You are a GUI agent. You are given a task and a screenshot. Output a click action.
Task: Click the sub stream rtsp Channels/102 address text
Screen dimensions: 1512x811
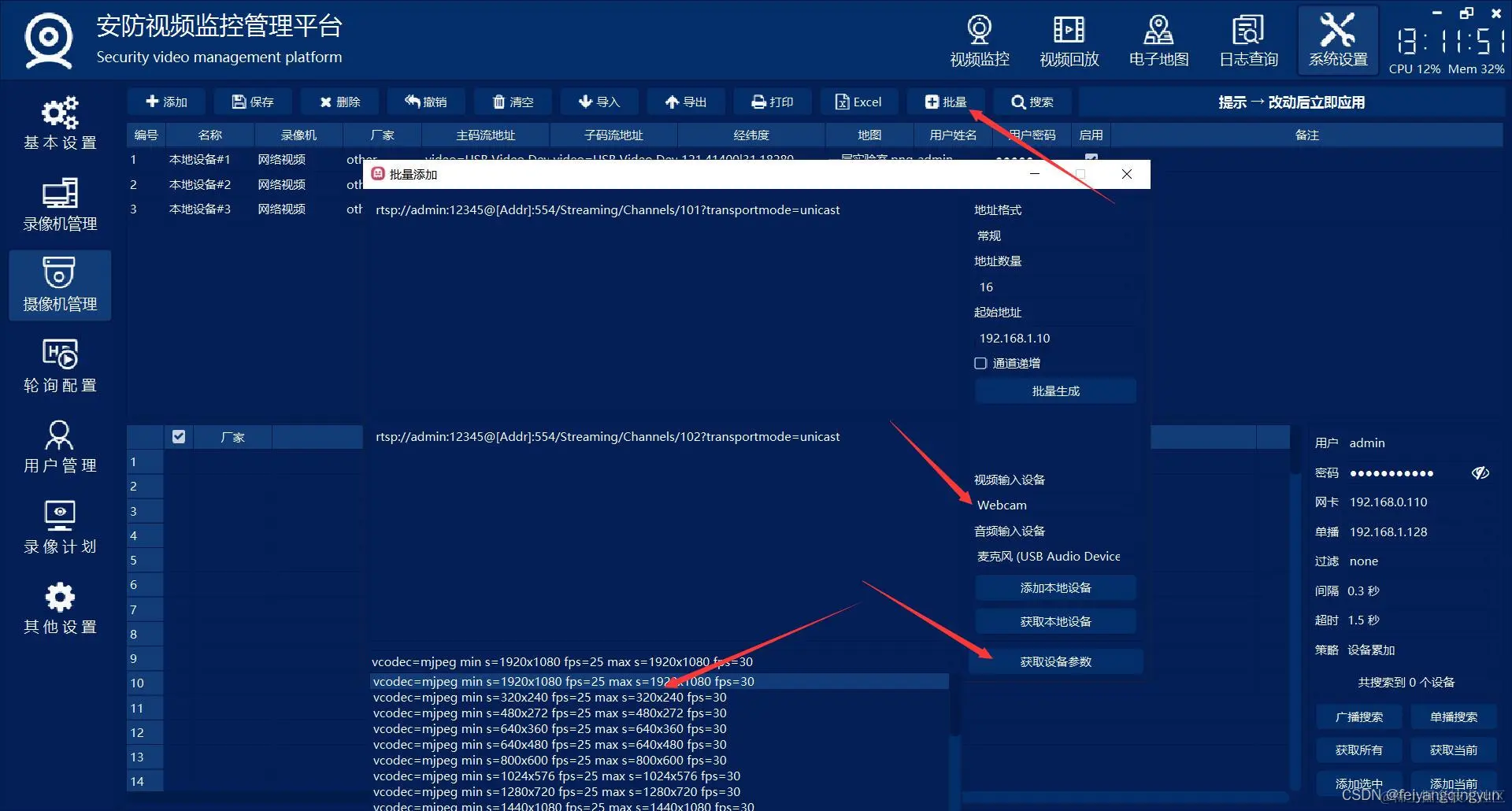[x=607, y=436]
